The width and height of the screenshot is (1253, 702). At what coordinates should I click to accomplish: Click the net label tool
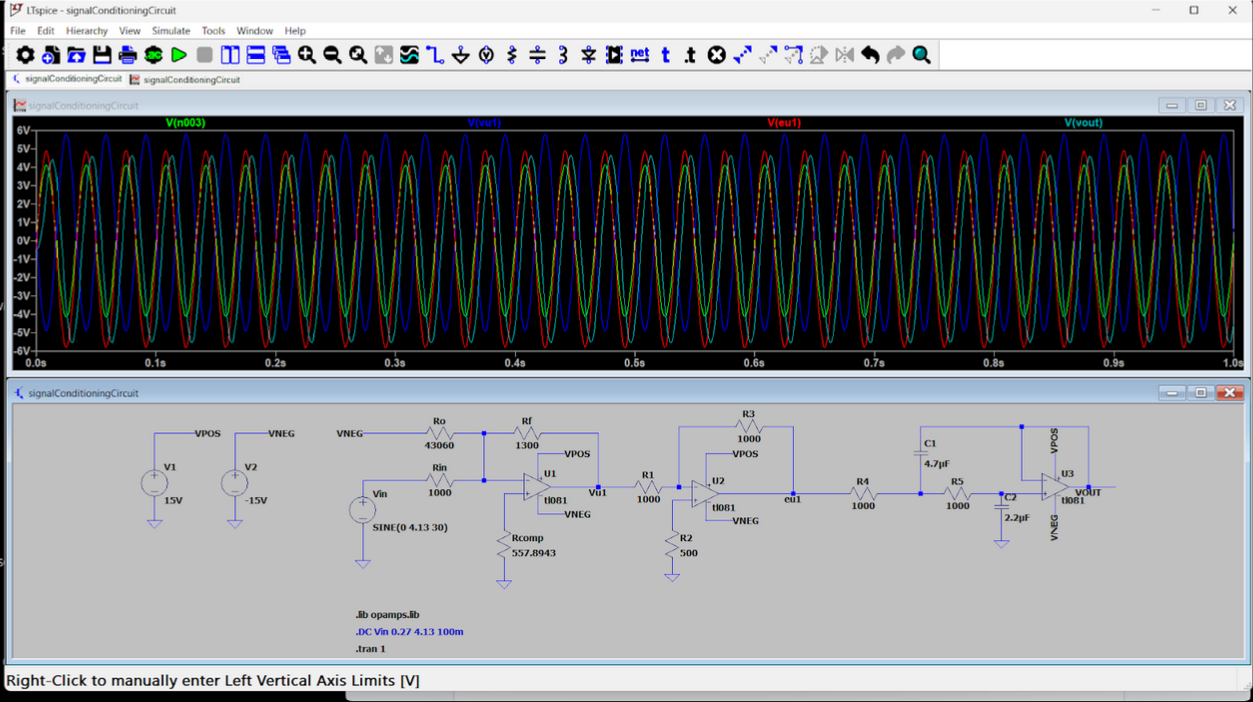640,55
